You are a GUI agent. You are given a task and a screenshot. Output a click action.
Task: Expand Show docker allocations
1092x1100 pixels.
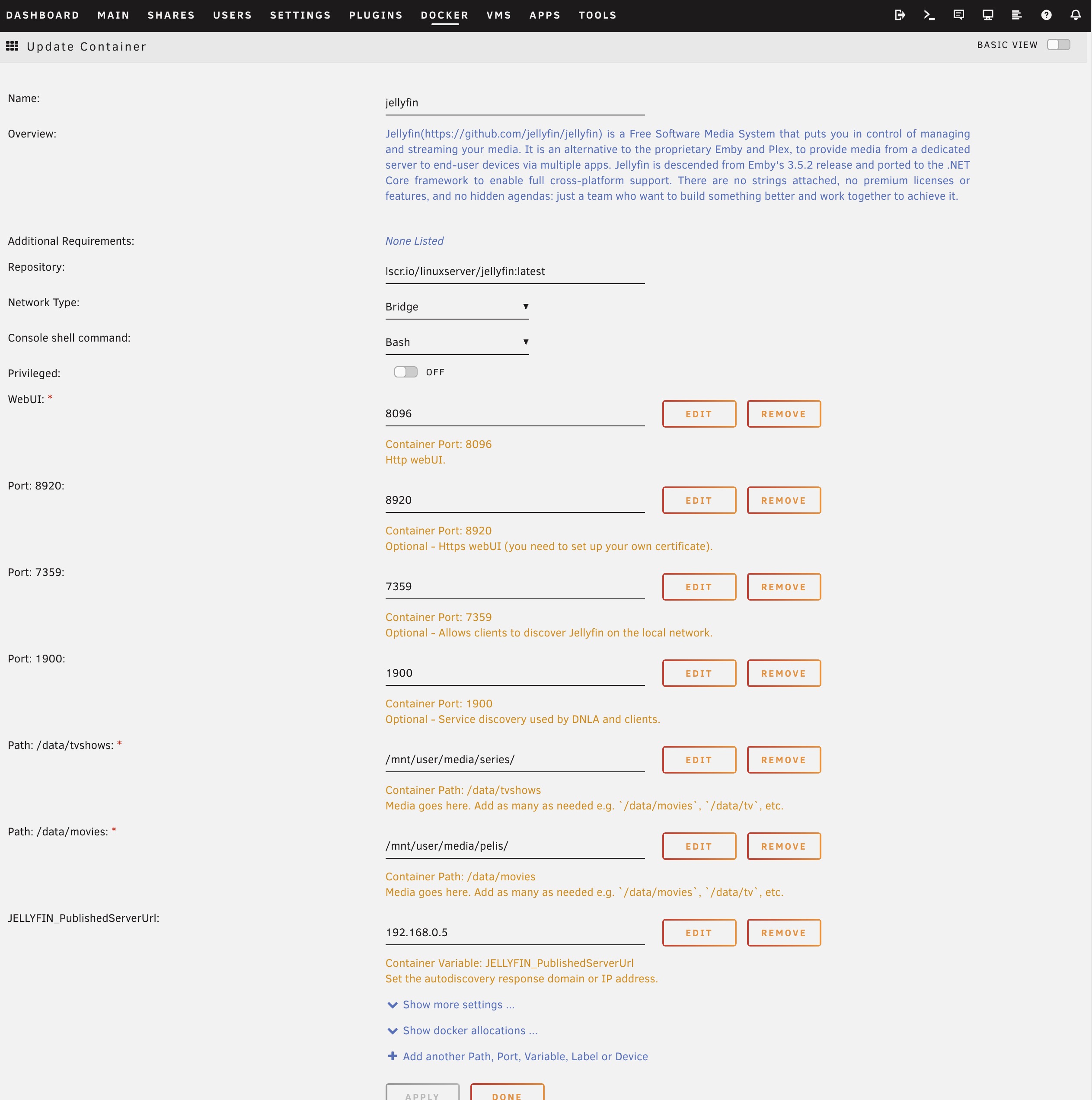pos(469,1030)
